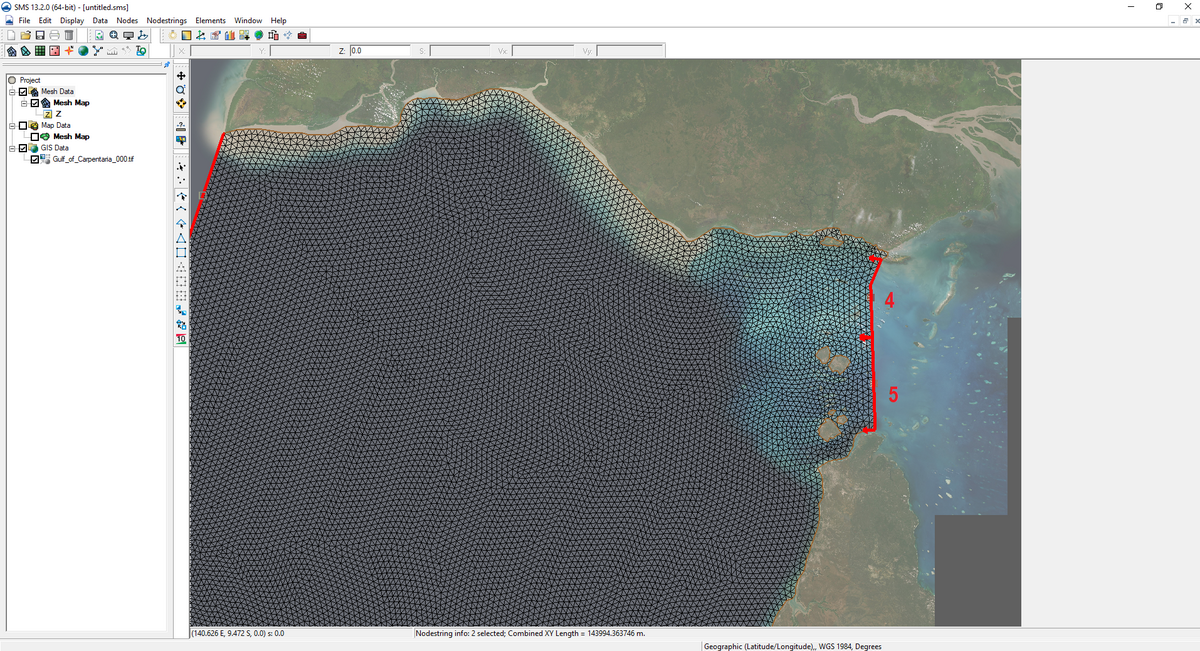The height and width of the screenshot is (651, 1200).
Task: Enable the Map Data checkbox
Action: pyautogui.click(x=23, y=126)
